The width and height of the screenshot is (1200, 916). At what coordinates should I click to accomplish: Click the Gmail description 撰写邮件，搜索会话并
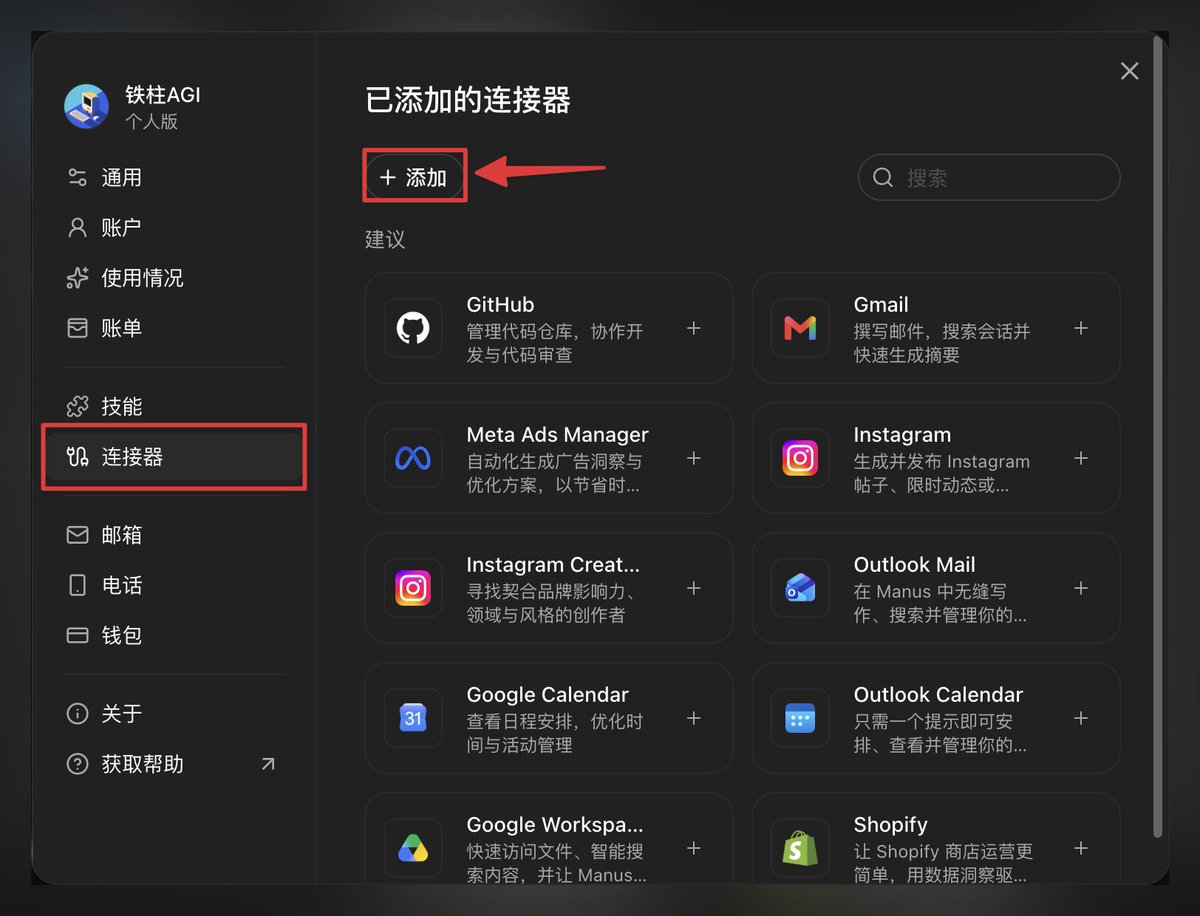coord(942,331)
